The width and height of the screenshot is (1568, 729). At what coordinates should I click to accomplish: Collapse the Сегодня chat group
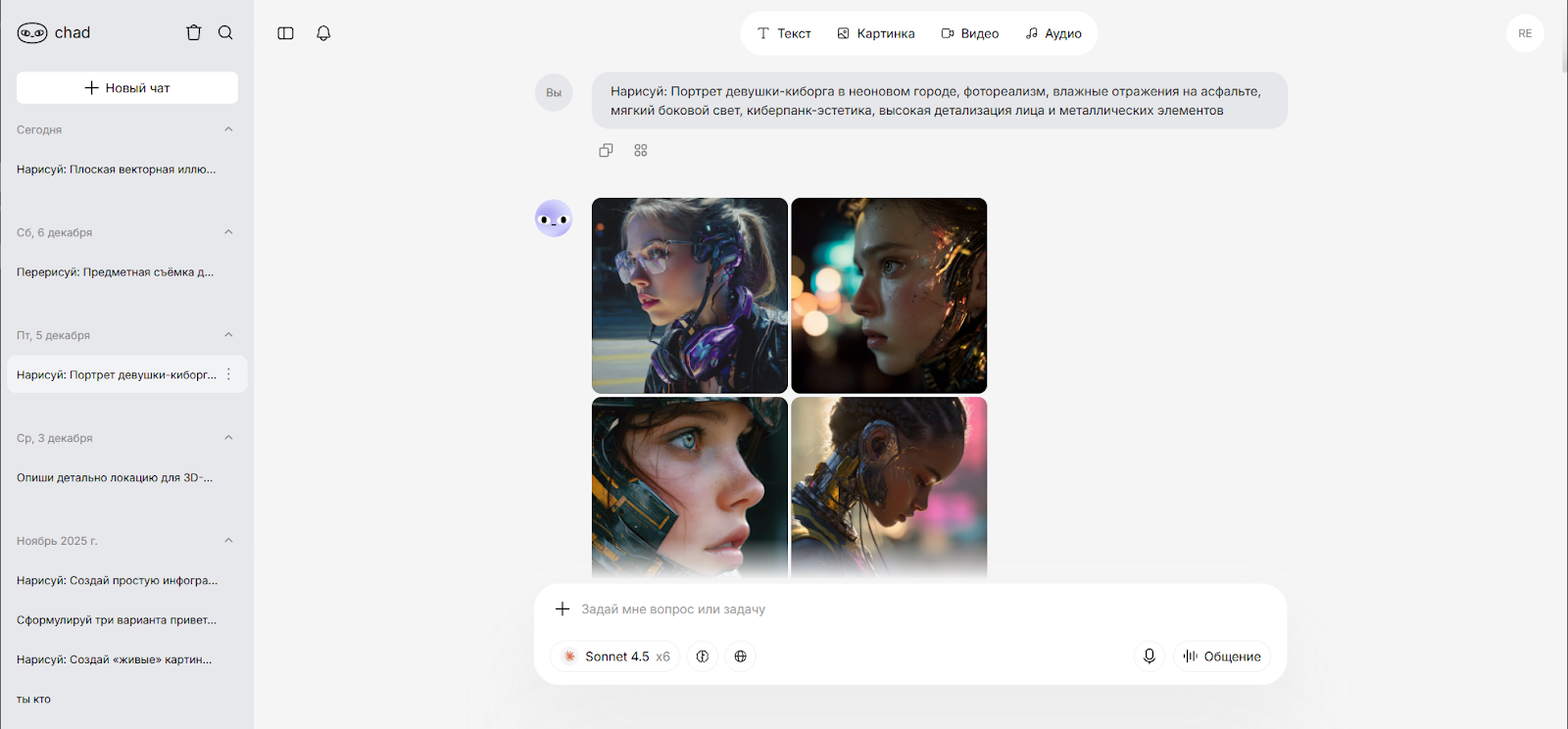point(228,129)
